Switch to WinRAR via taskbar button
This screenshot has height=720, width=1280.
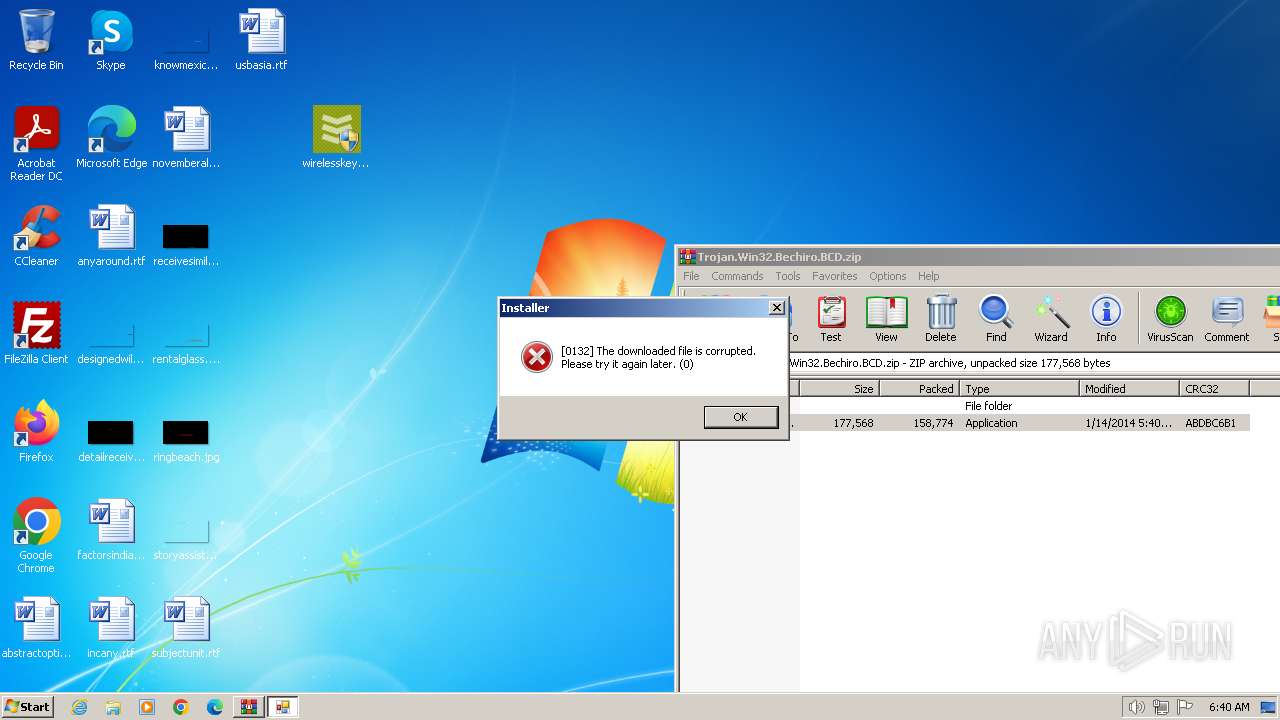point(249,707)
